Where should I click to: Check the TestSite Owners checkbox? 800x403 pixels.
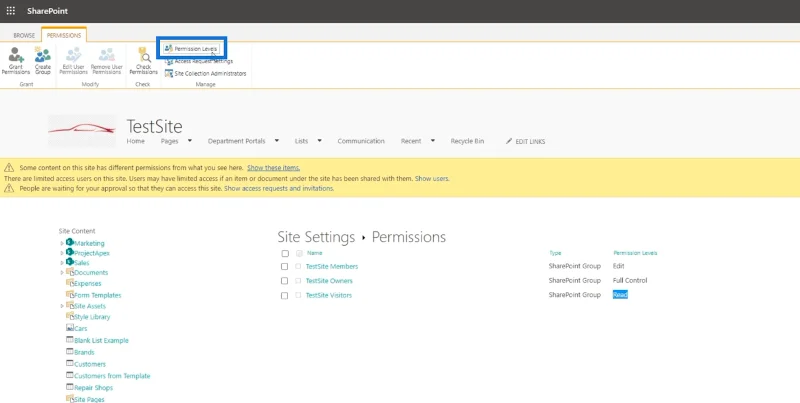(284, 281)
